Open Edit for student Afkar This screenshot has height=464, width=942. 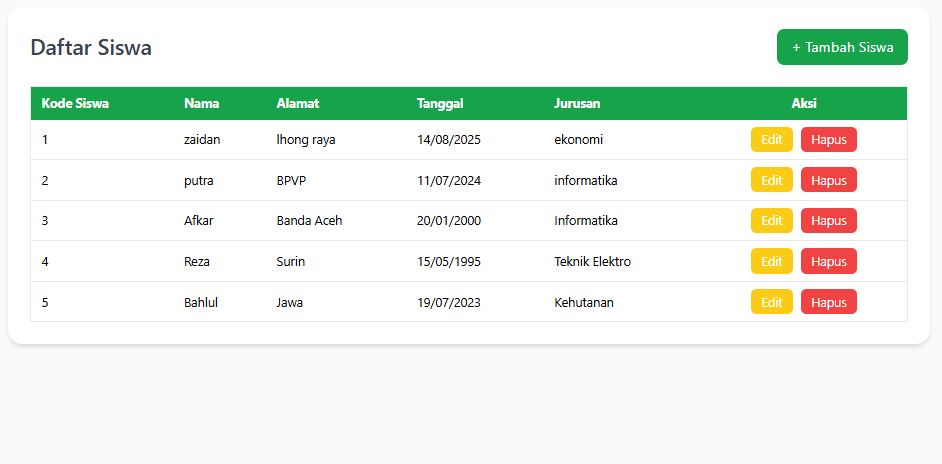point(771,221)
